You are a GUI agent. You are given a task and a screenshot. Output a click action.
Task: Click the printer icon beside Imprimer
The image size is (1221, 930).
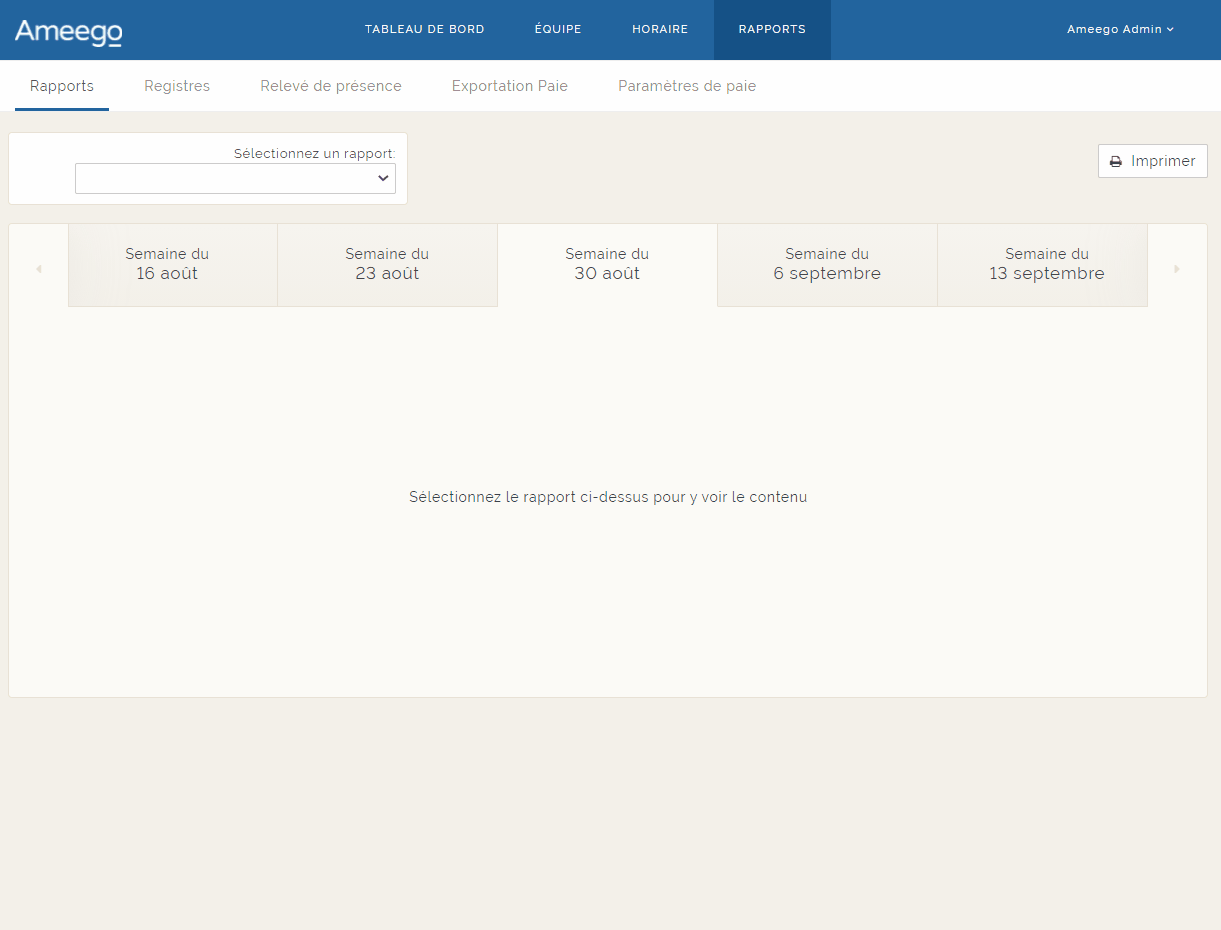click(x=1115, y=161)
